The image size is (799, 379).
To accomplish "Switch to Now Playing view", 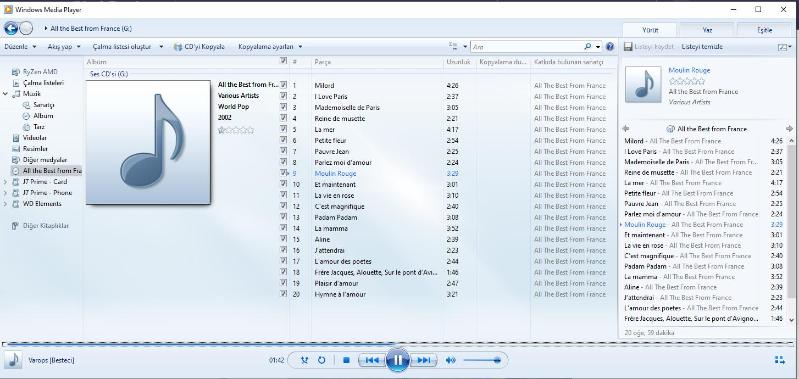I will 780,360.
